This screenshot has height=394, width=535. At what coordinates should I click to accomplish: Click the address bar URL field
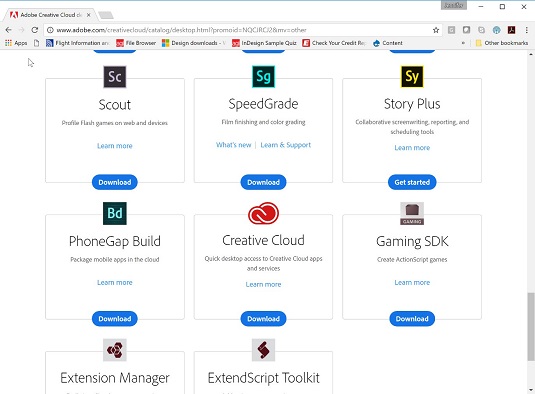[x=242, y=30]
